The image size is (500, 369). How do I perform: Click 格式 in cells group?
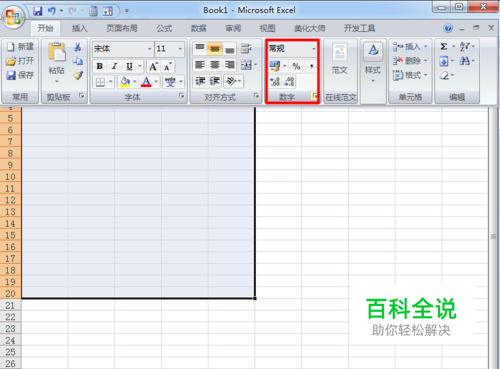click(x=410, y=75)
